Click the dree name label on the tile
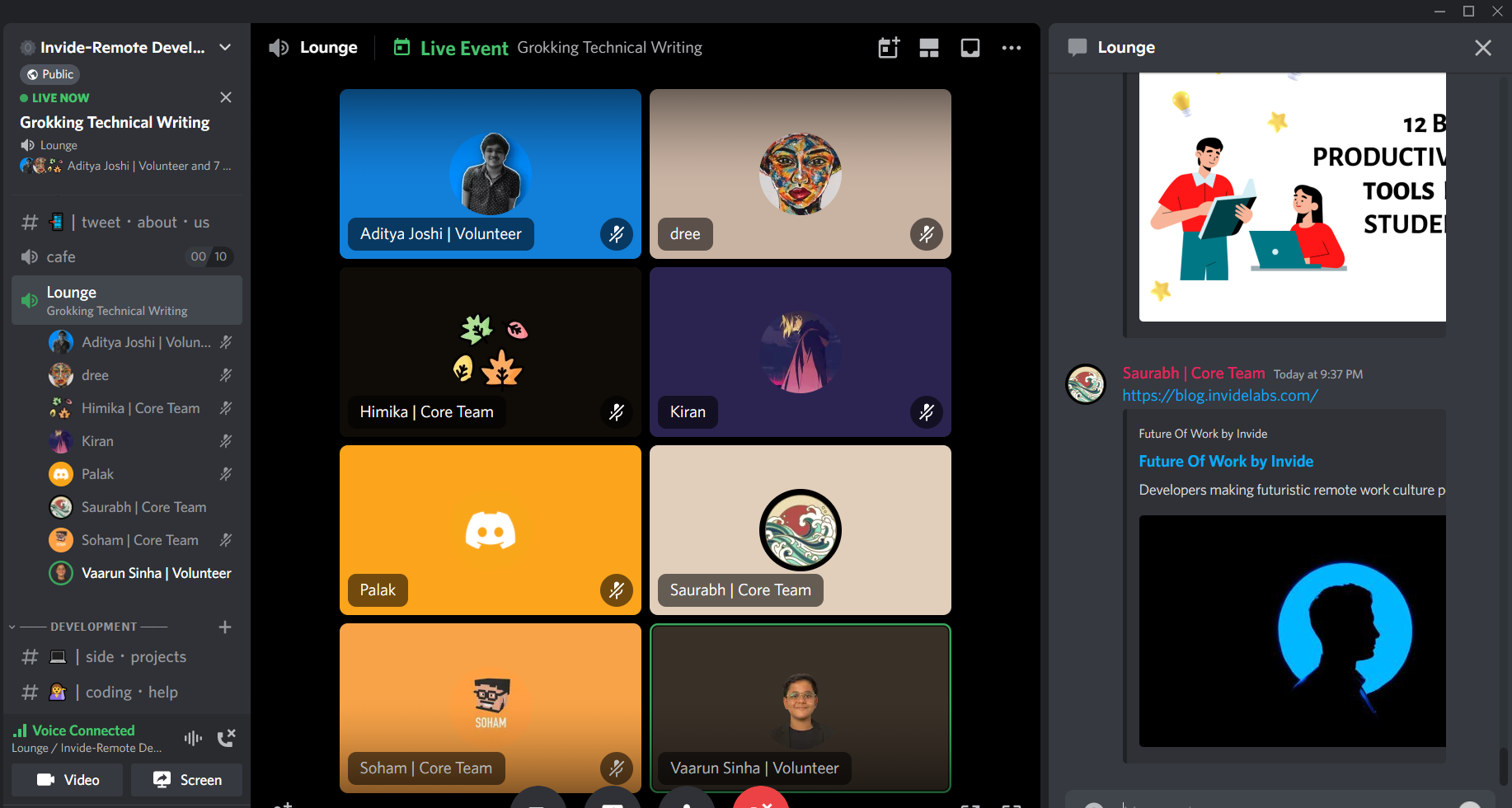This screenshot has width=1512, height=808. [x=685, y=234]
